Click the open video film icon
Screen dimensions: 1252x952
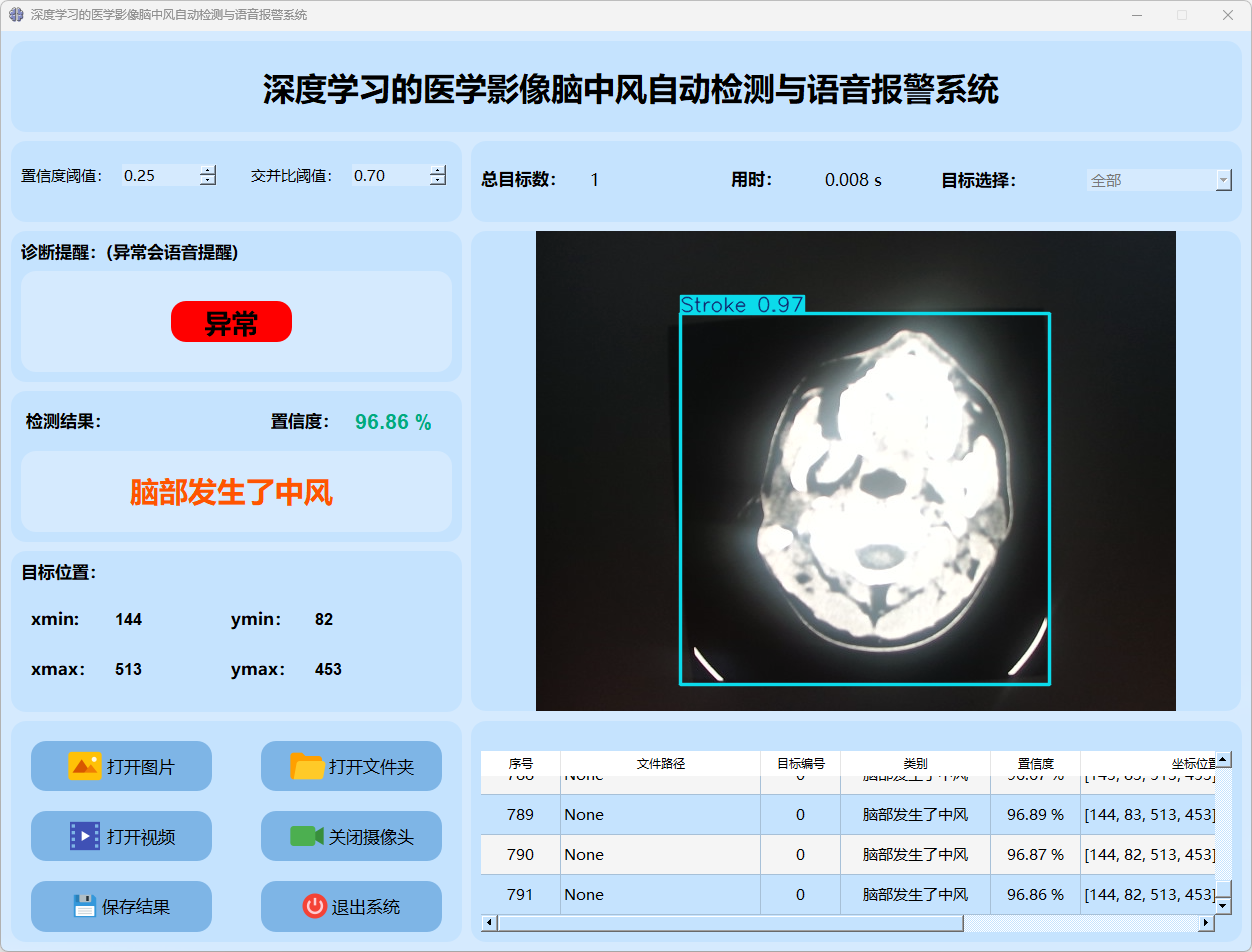point(84,836)
